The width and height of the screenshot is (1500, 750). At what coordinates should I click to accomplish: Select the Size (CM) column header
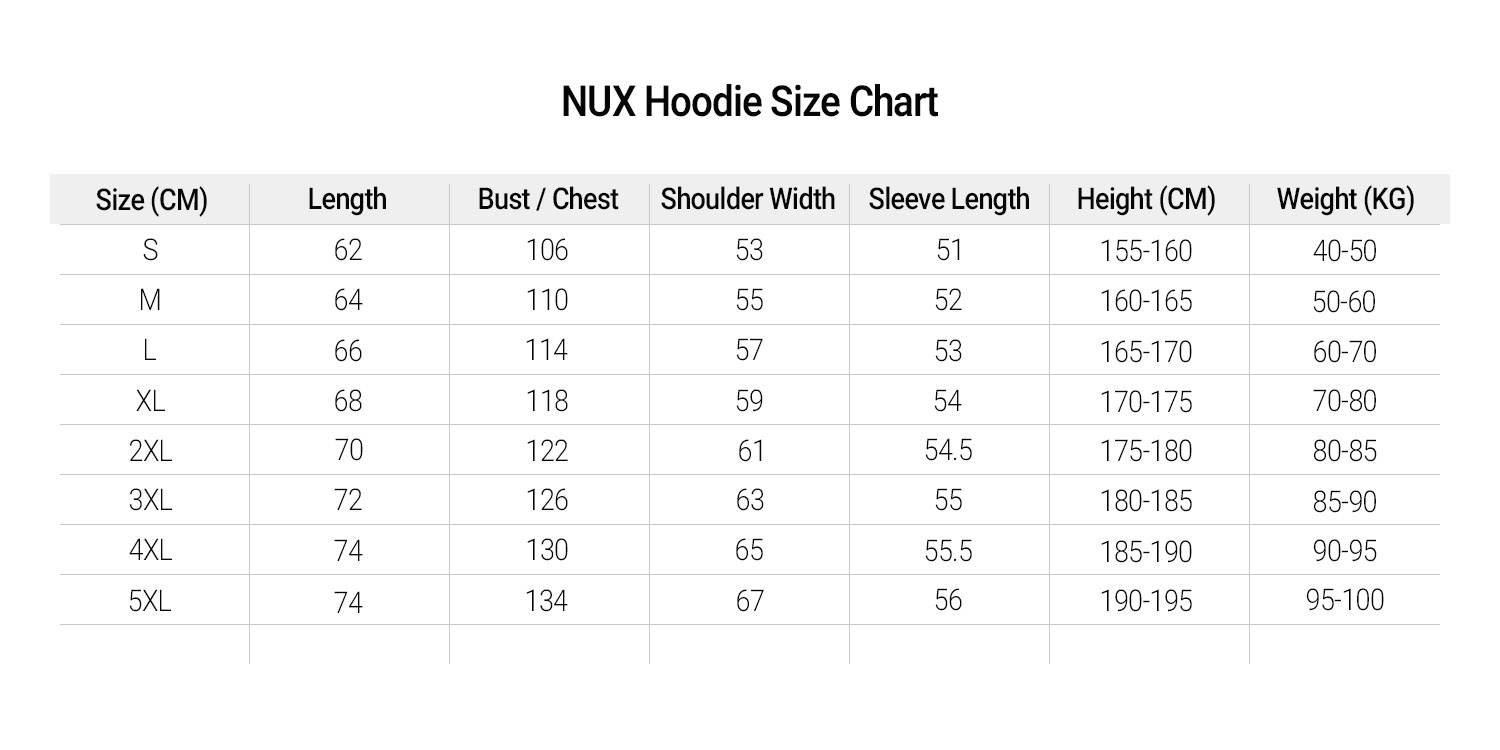151,200
